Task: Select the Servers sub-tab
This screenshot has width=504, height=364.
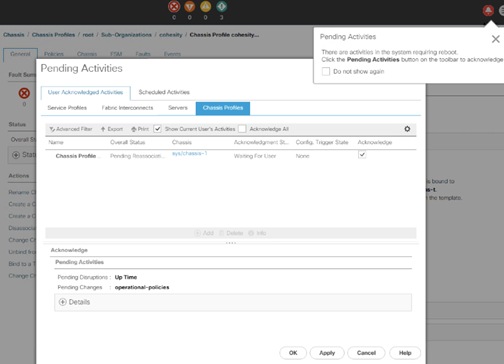Action: pyautogui.click(x=178, y=108)
